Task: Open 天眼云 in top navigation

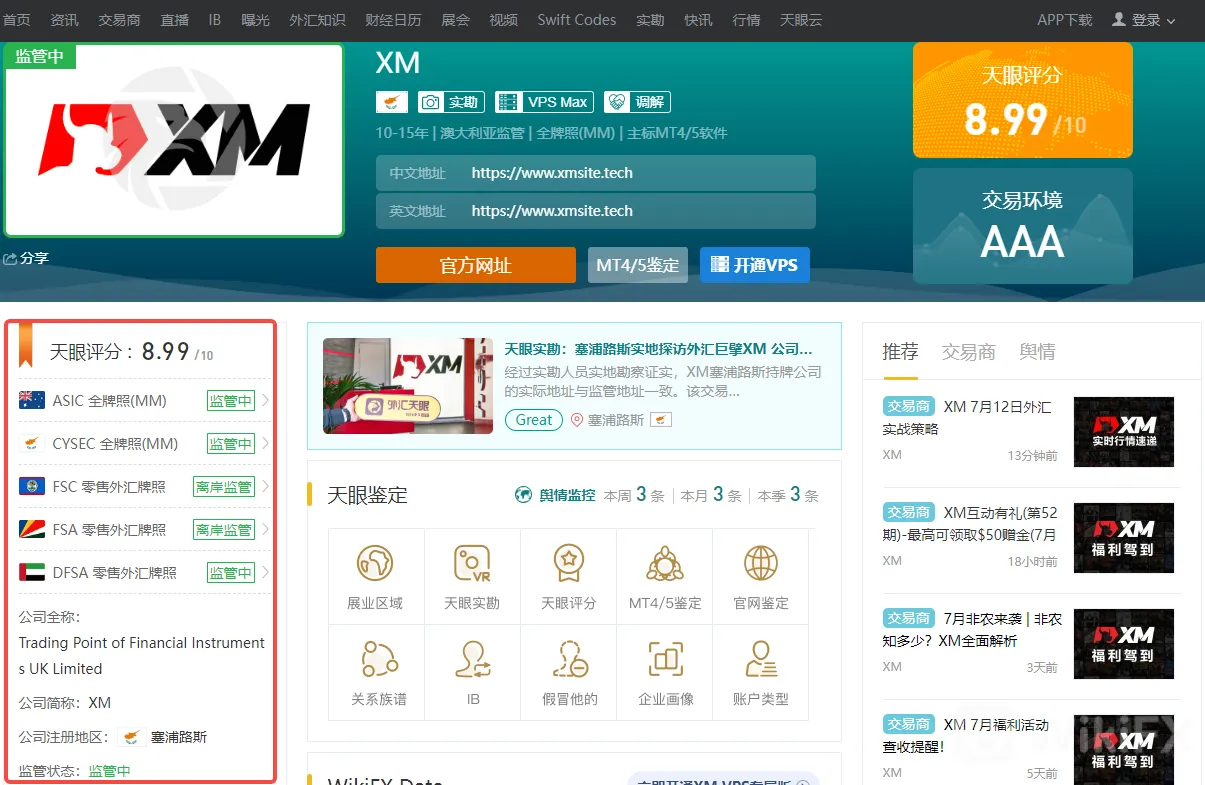Action: (x=801, y=20)
